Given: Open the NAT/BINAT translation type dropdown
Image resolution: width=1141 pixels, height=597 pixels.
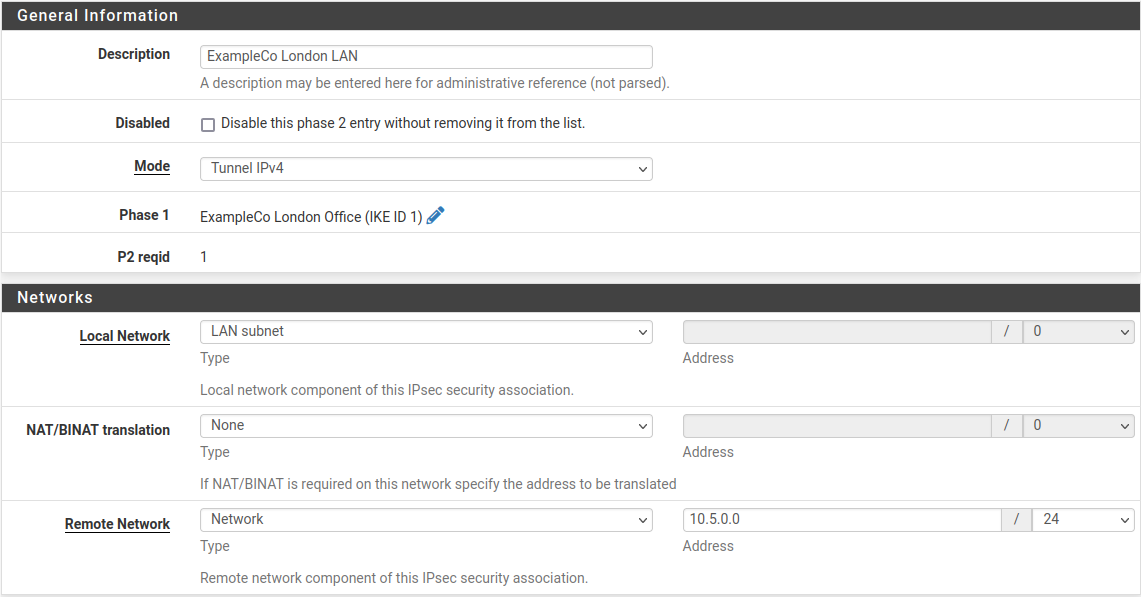Looking at the screenshot, I should coord(426,426).
